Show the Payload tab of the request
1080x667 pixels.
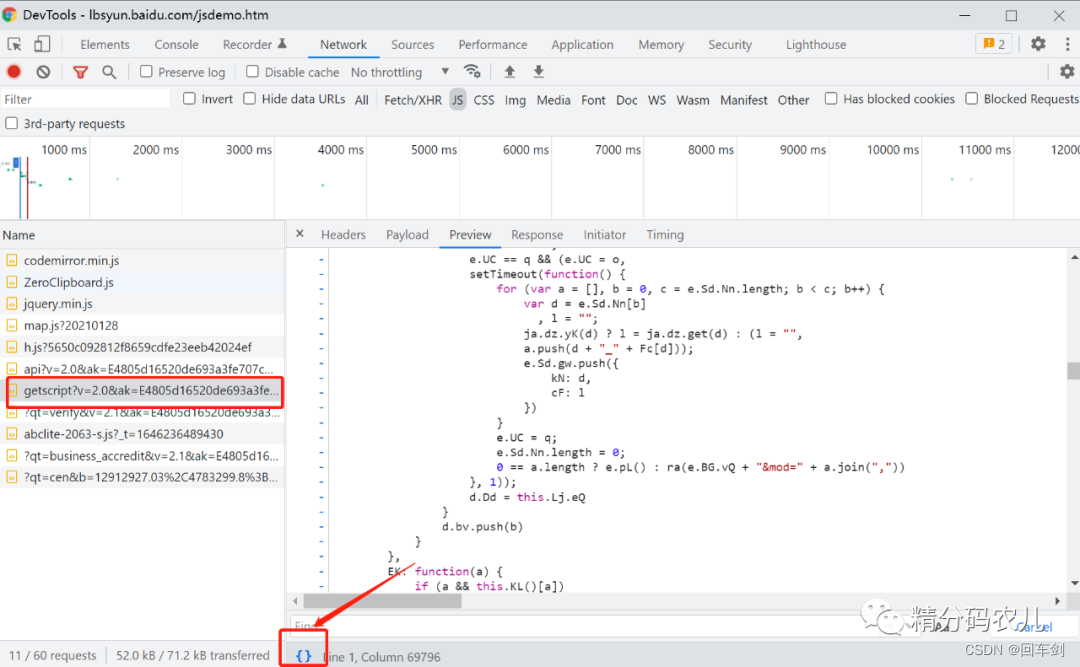click(x=407, y=235)
